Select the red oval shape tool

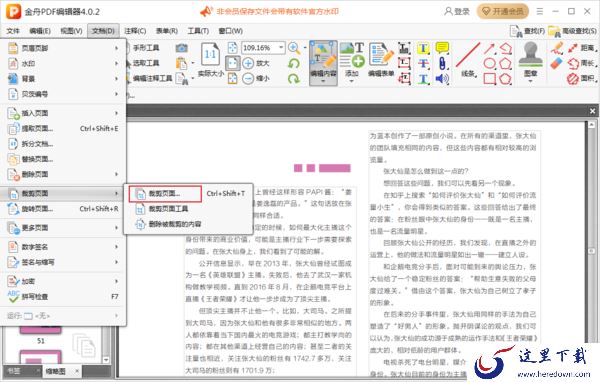tap(489, 63)
